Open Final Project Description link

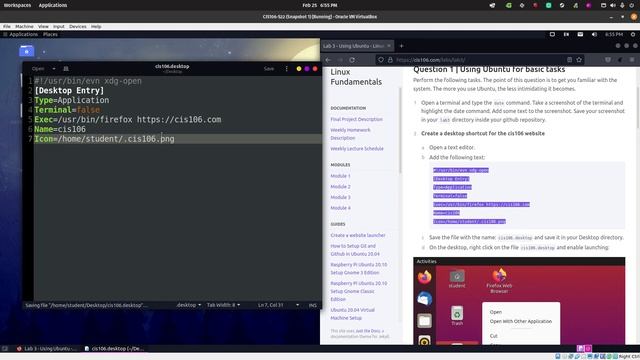[356, 119]
